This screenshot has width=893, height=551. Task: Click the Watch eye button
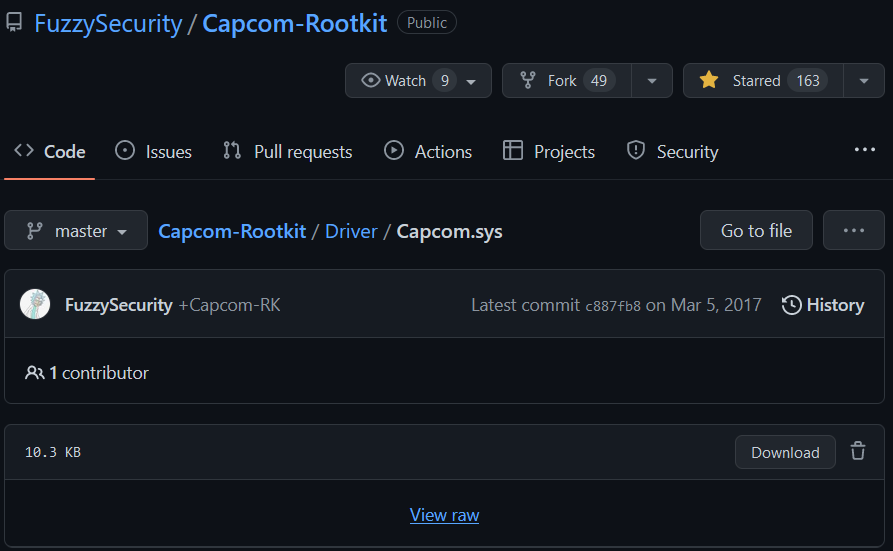pyautogui.click(x=418, y=80)
